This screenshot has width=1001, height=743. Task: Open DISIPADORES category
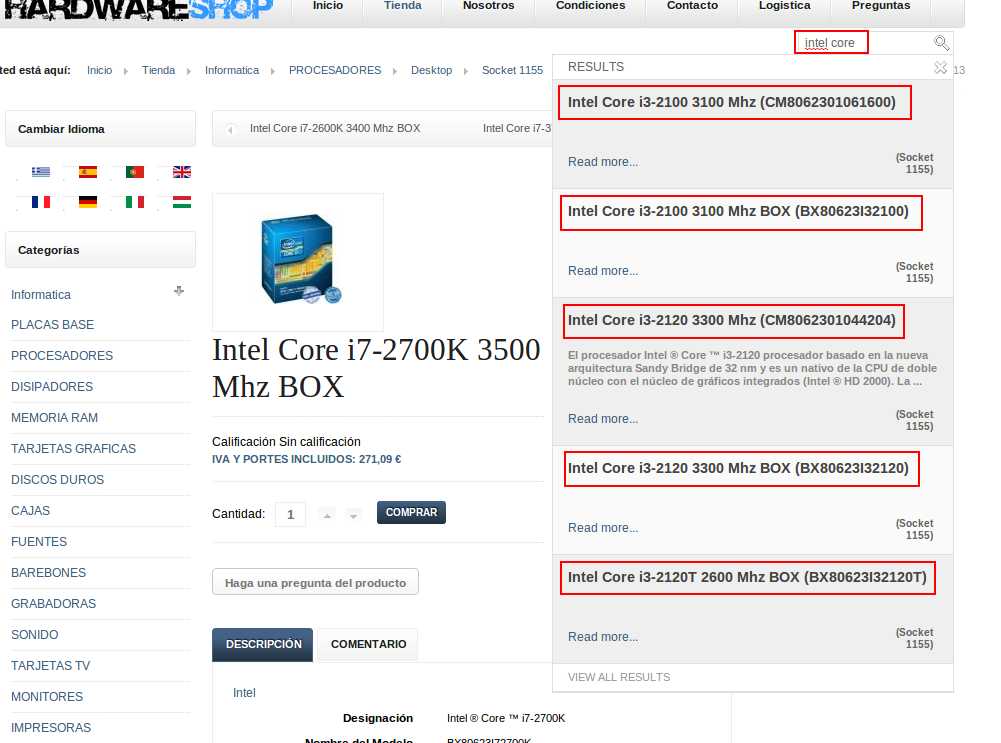tap(52, 387)
